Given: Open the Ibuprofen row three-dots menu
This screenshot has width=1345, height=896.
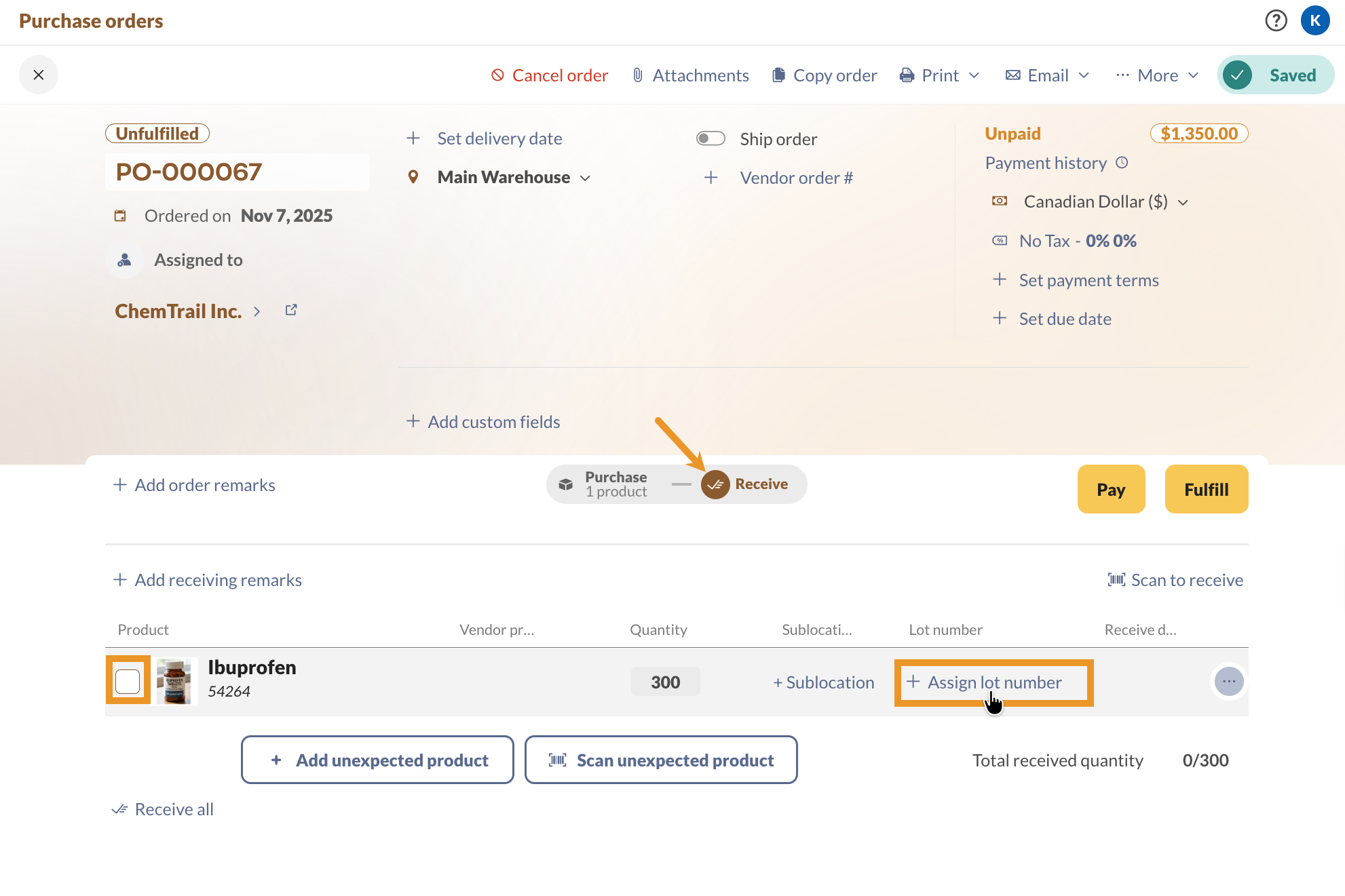Looking at the screenshot, I should (x=1229, y=681).
